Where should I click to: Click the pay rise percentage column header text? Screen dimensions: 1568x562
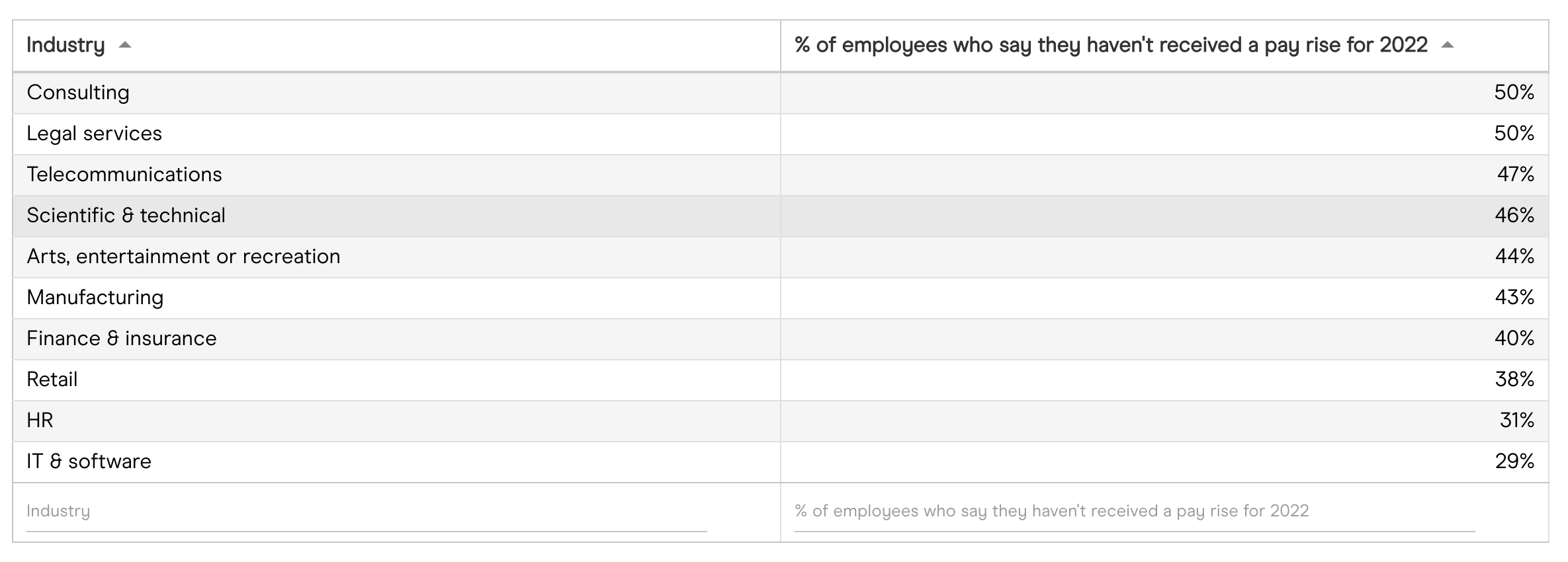pyautogui.click(x=1111, y=45)
